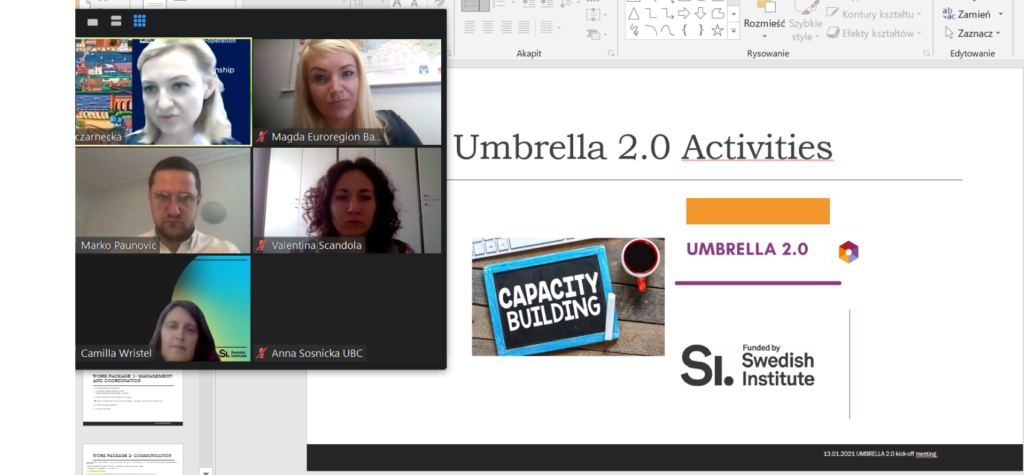The image size is (1024, 475).
Task: Pick the right brace shape
Action: (x=701, y=30)
